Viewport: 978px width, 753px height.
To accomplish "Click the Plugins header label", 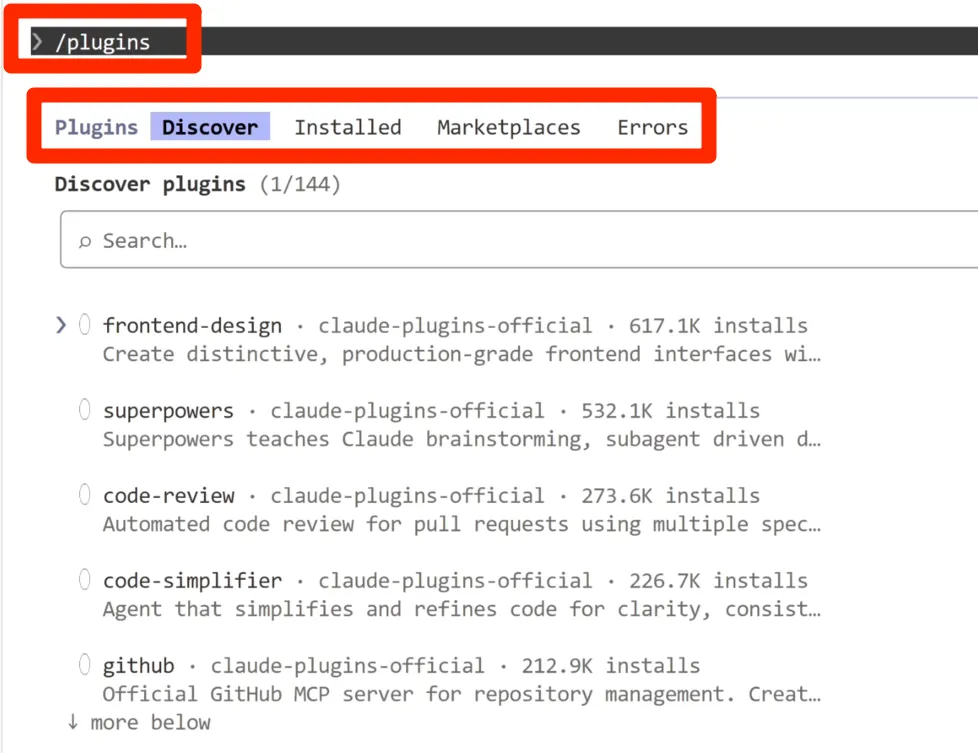I will click(x=96, y=127).
